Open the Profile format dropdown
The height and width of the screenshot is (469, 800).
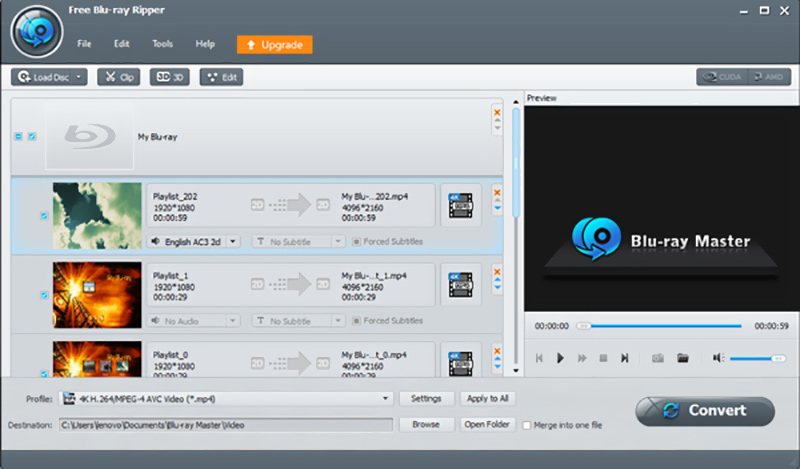386,398
